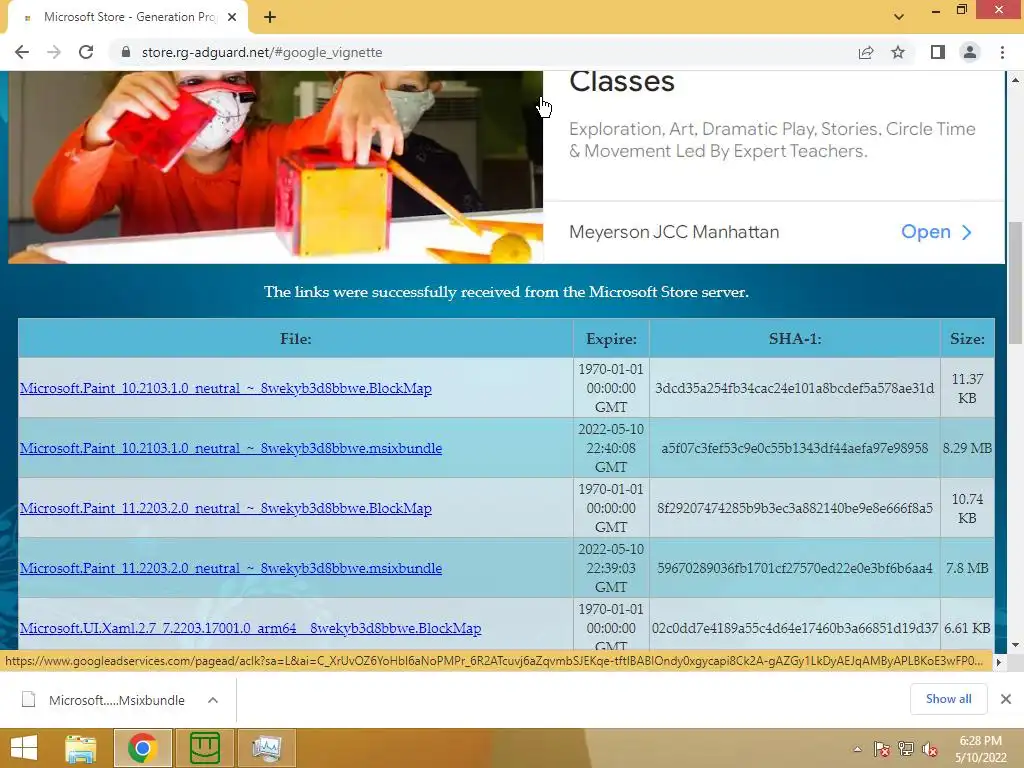Click the Size column header
The height and width of the screenshot is (768, 1024).
(967, 339)
